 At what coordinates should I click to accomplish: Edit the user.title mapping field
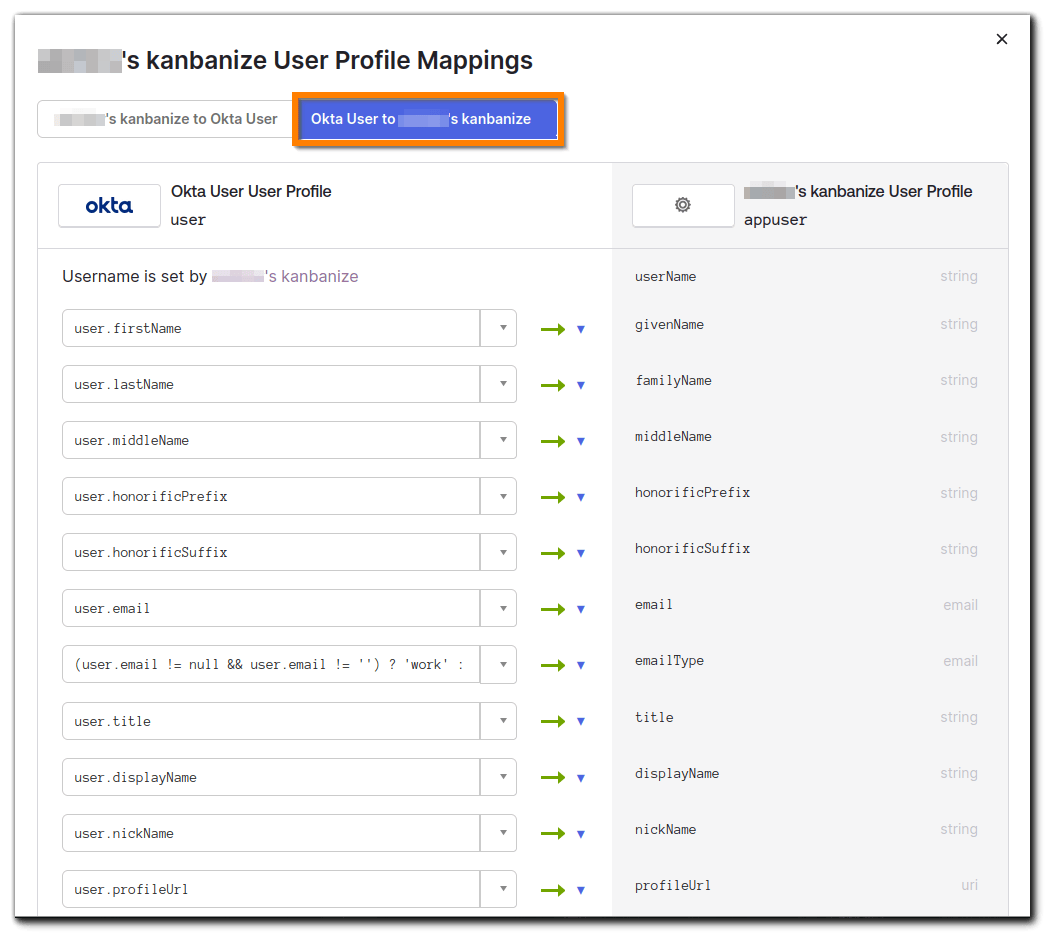tap(271, 721)
